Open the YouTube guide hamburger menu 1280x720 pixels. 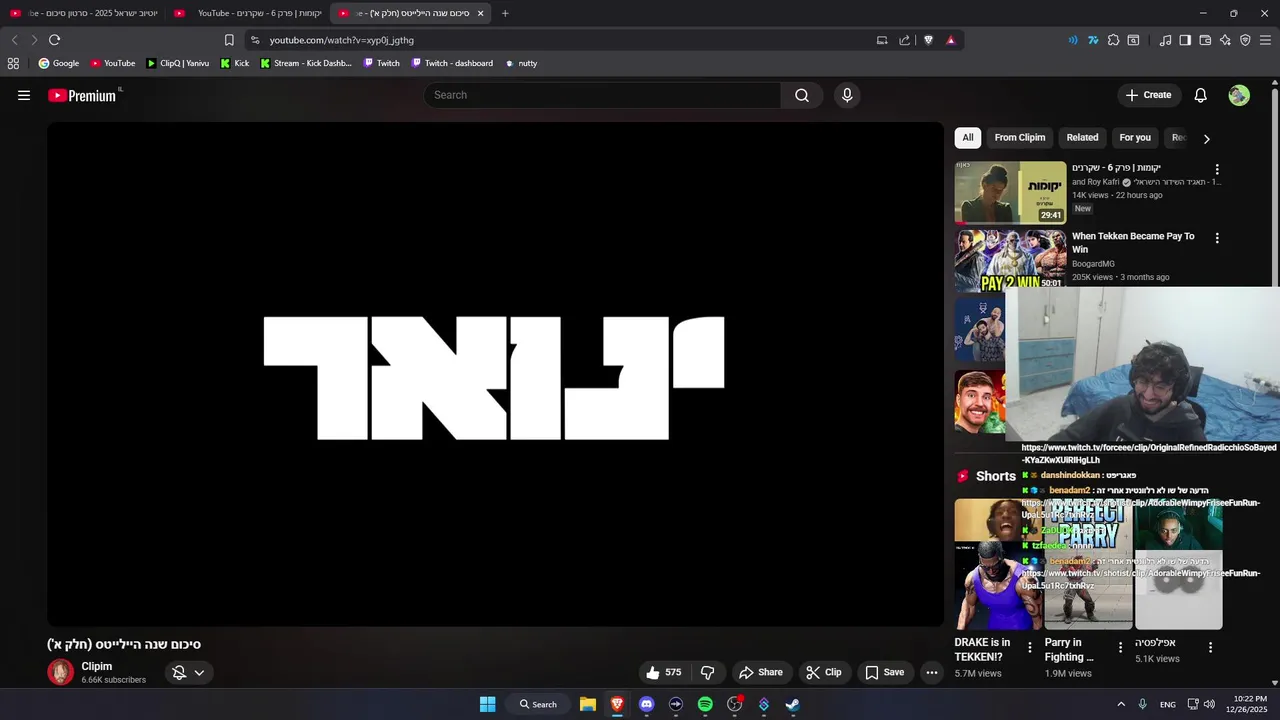click(x=24, y=95)
